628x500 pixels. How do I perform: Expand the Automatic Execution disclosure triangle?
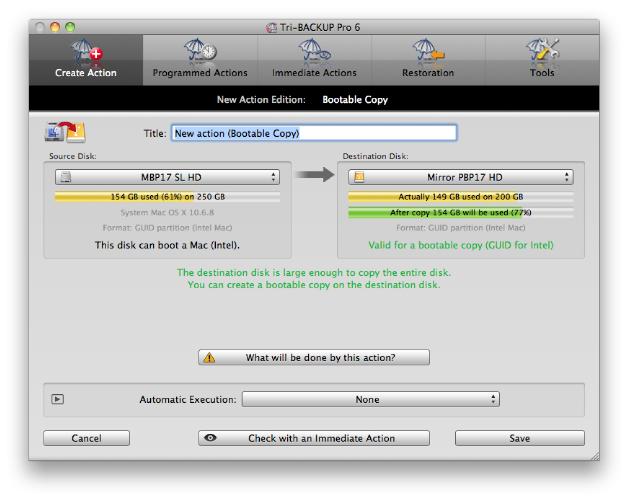(58, 399)
